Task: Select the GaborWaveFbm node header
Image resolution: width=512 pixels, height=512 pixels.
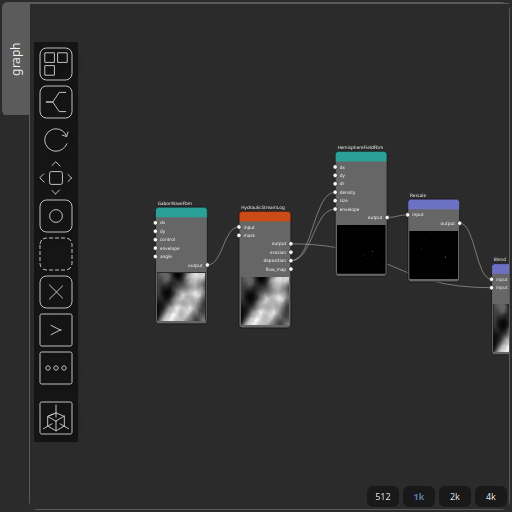Action: click(x=181, y=213)
